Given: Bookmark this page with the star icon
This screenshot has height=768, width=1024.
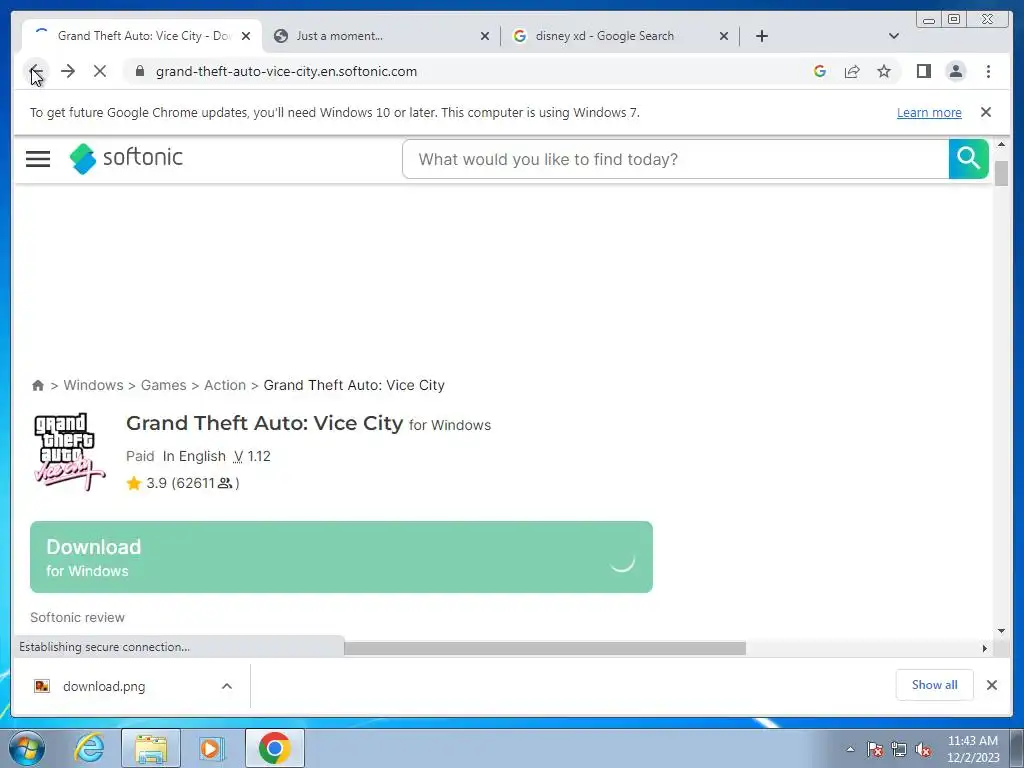Looking at the screenshot, I should (x=884, y=71).
